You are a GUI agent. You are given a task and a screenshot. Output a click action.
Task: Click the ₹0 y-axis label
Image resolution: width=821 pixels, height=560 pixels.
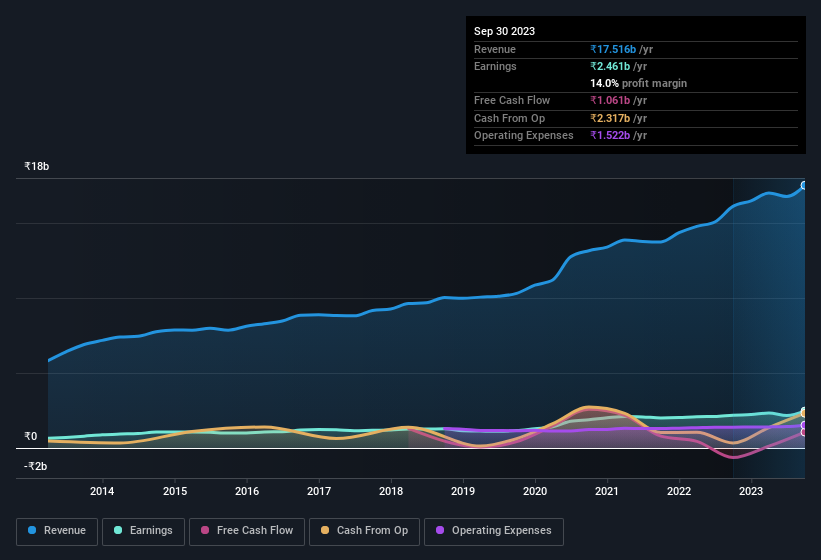[x=31, y=436]
